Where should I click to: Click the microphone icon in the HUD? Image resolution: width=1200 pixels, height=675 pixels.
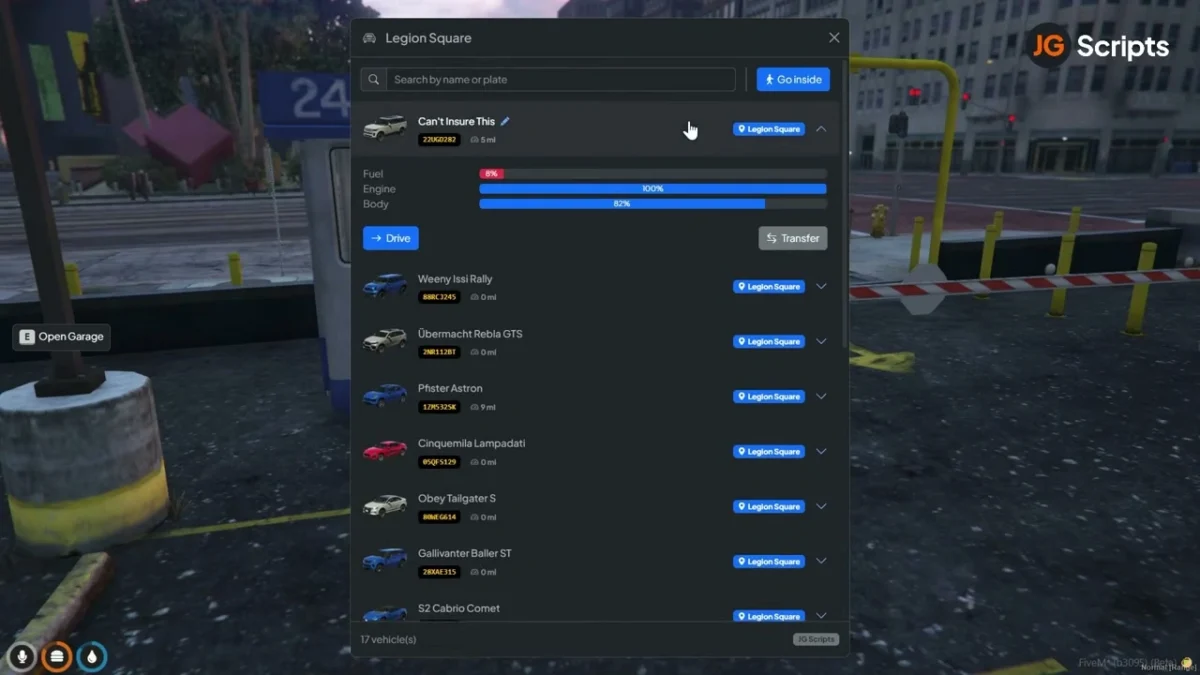(20, 656)
